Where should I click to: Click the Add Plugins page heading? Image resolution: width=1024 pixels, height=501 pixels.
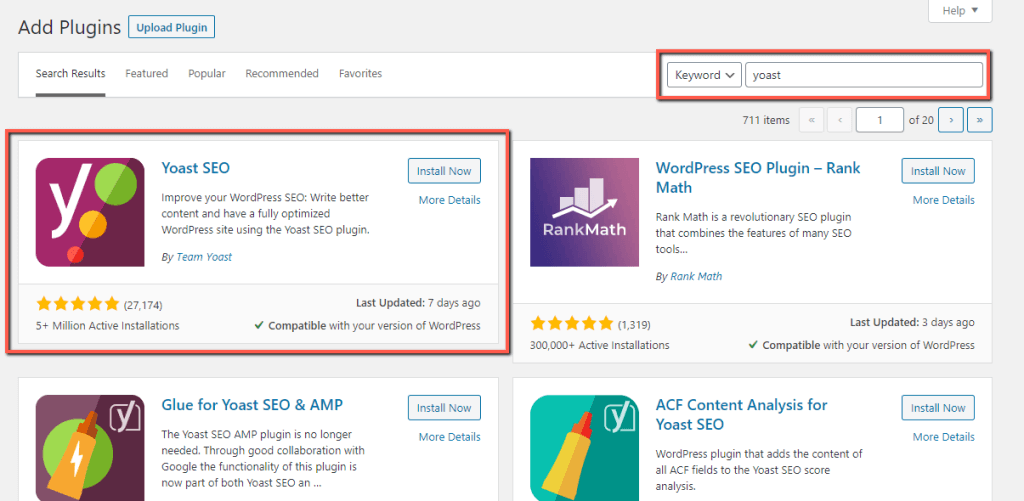pos(70,27)
